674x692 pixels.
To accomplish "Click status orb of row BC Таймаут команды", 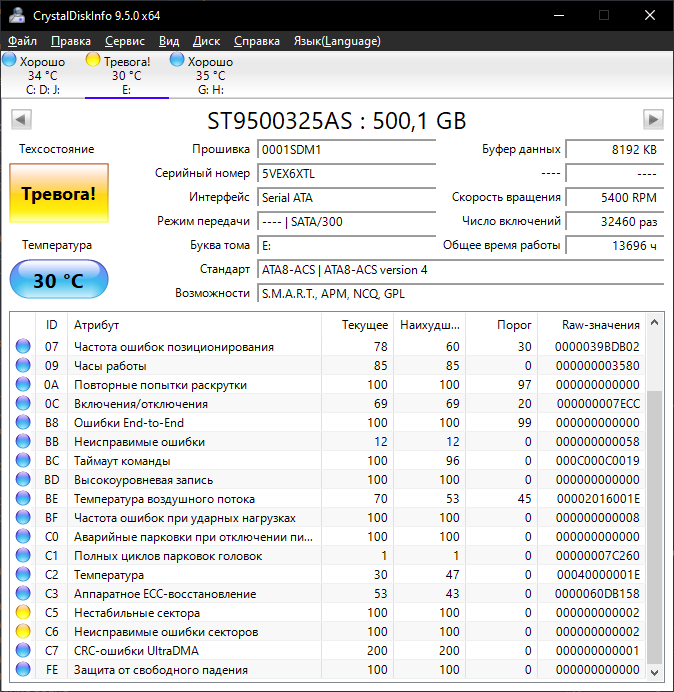I will (x=23, y=460).
